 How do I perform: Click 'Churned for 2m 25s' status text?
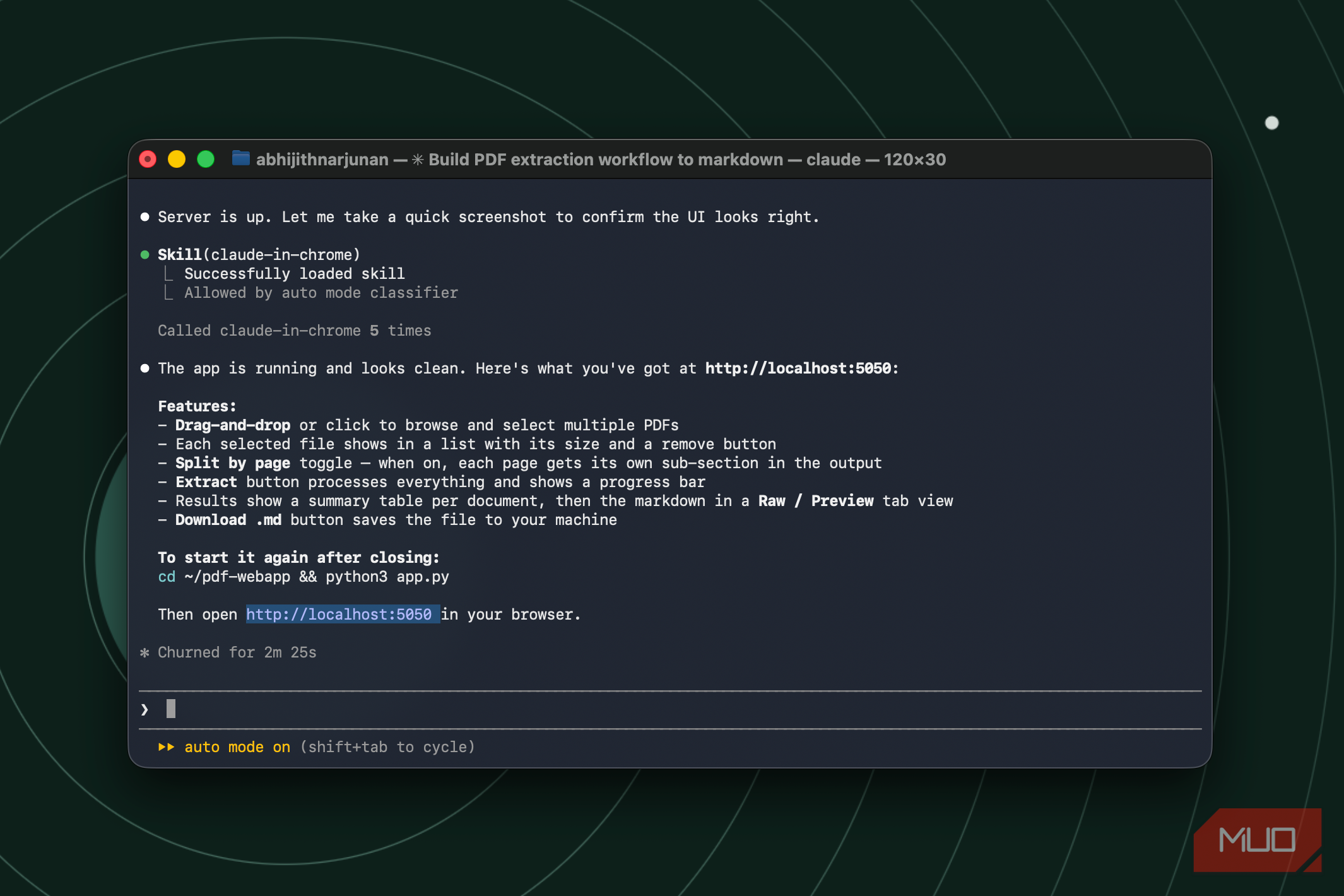click(237, 652)
